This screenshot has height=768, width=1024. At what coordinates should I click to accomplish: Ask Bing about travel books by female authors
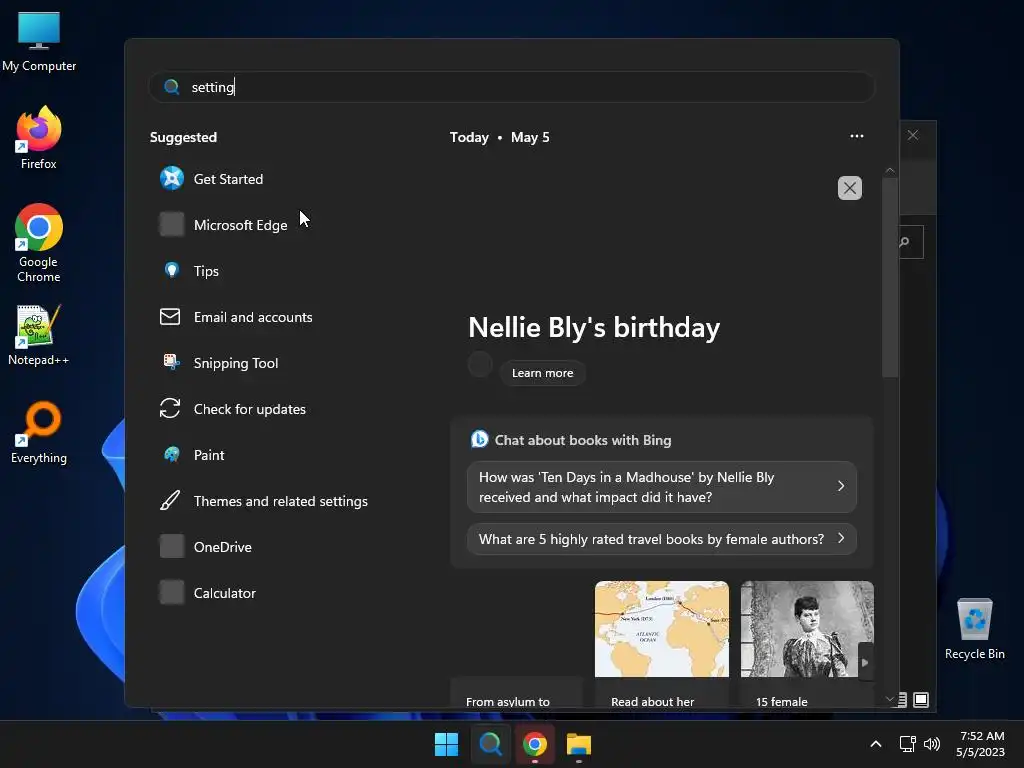click(662, 539)
